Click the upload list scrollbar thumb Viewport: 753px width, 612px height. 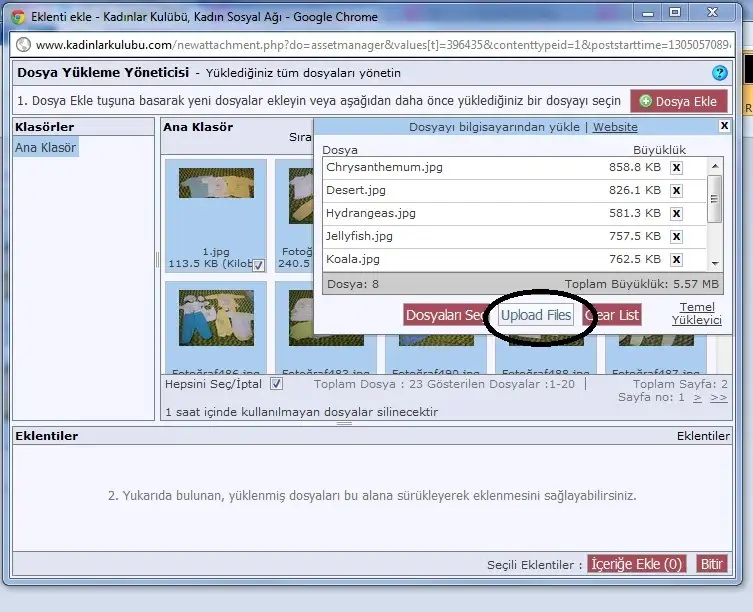715,199
